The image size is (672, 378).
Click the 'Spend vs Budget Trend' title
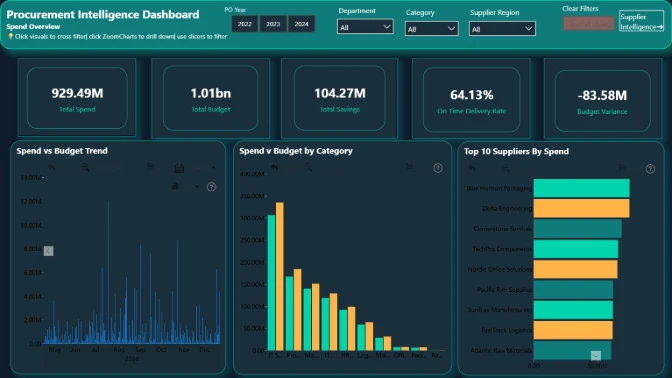point(62,151)
